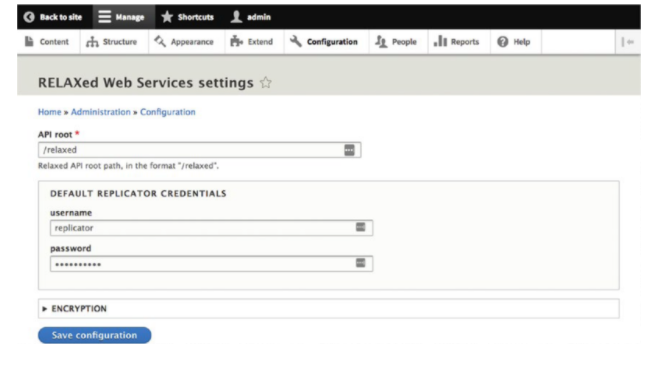
Task: Click the Relaxed API root path description
Action: point(129,166)
